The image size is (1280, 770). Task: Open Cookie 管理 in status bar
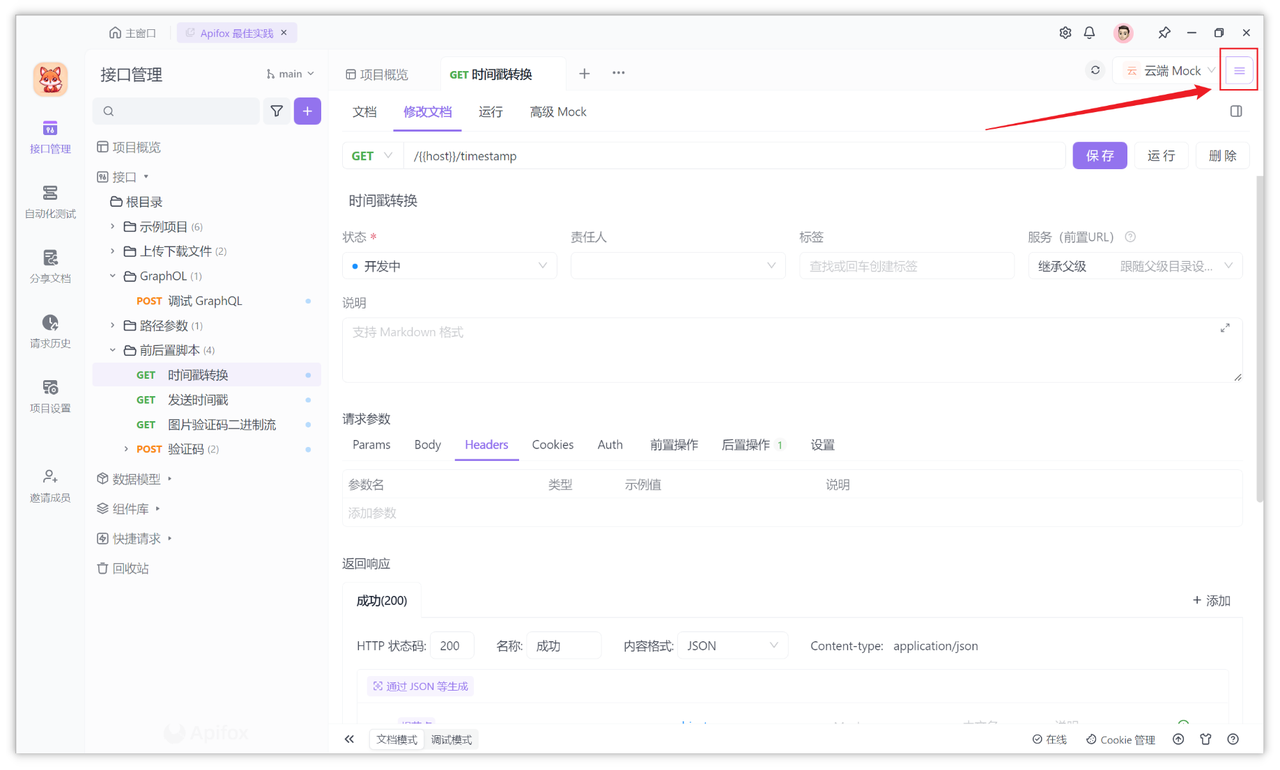point(1120,740)
